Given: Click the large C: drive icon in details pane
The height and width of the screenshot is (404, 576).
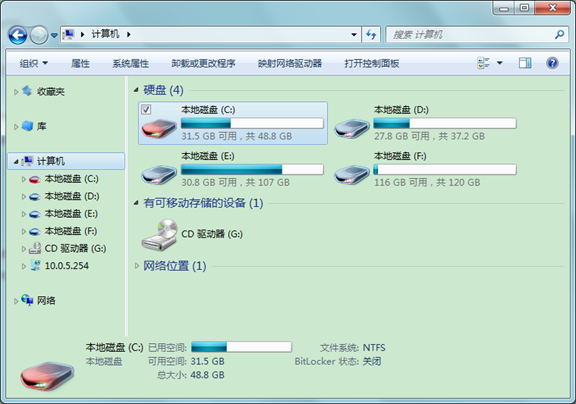Looking at the screenshot, I should [x=47, y=376].
